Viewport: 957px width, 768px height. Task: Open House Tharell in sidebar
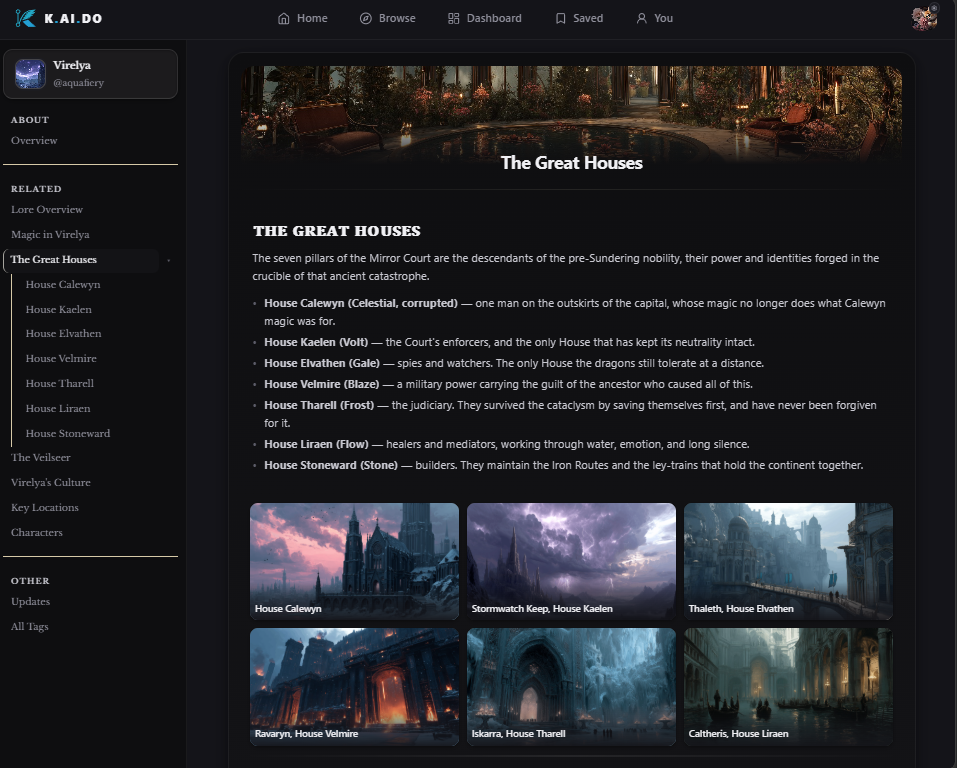click(x=60, y=383)
